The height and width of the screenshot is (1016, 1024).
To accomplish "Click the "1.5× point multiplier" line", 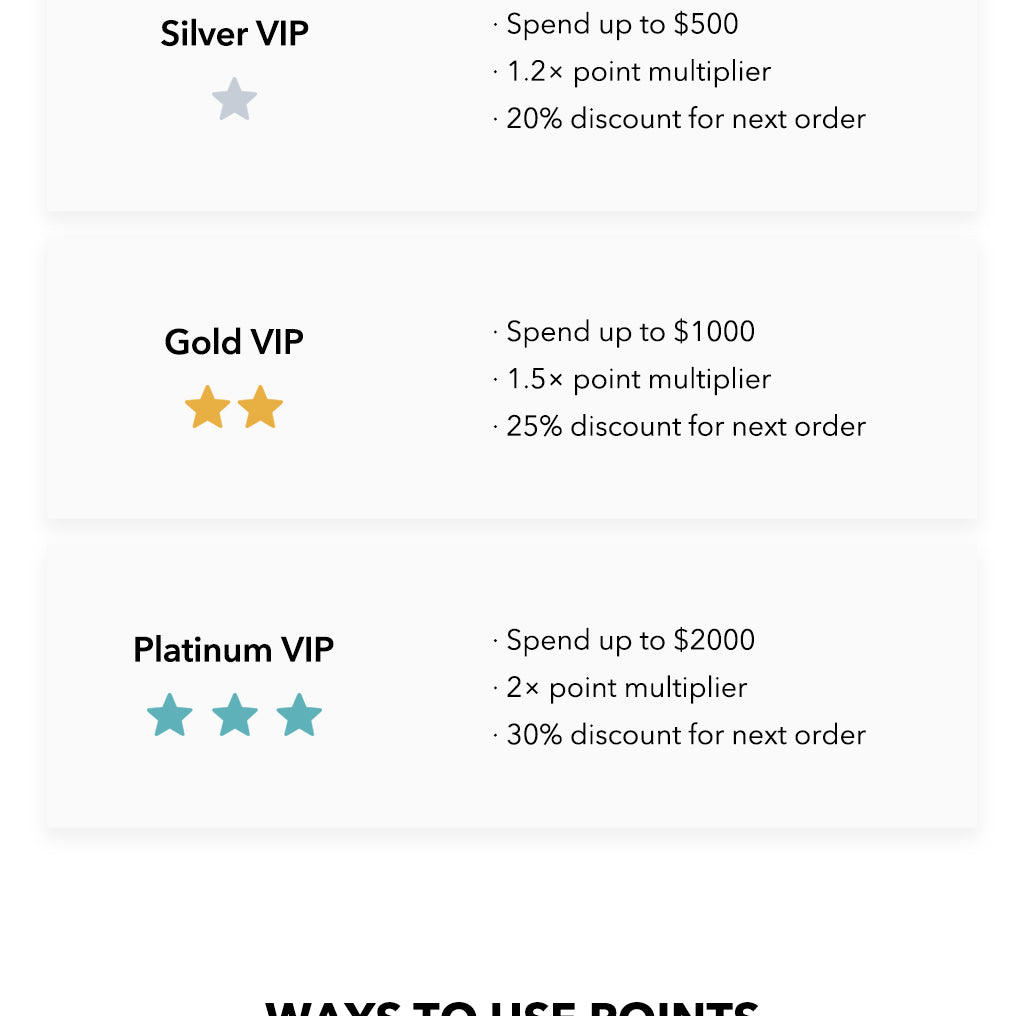I will (638, 380).
